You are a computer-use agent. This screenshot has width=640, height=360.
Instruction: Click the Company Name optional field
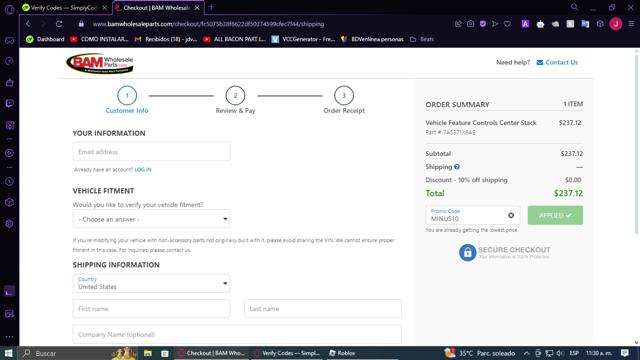[x=237, y=334]
